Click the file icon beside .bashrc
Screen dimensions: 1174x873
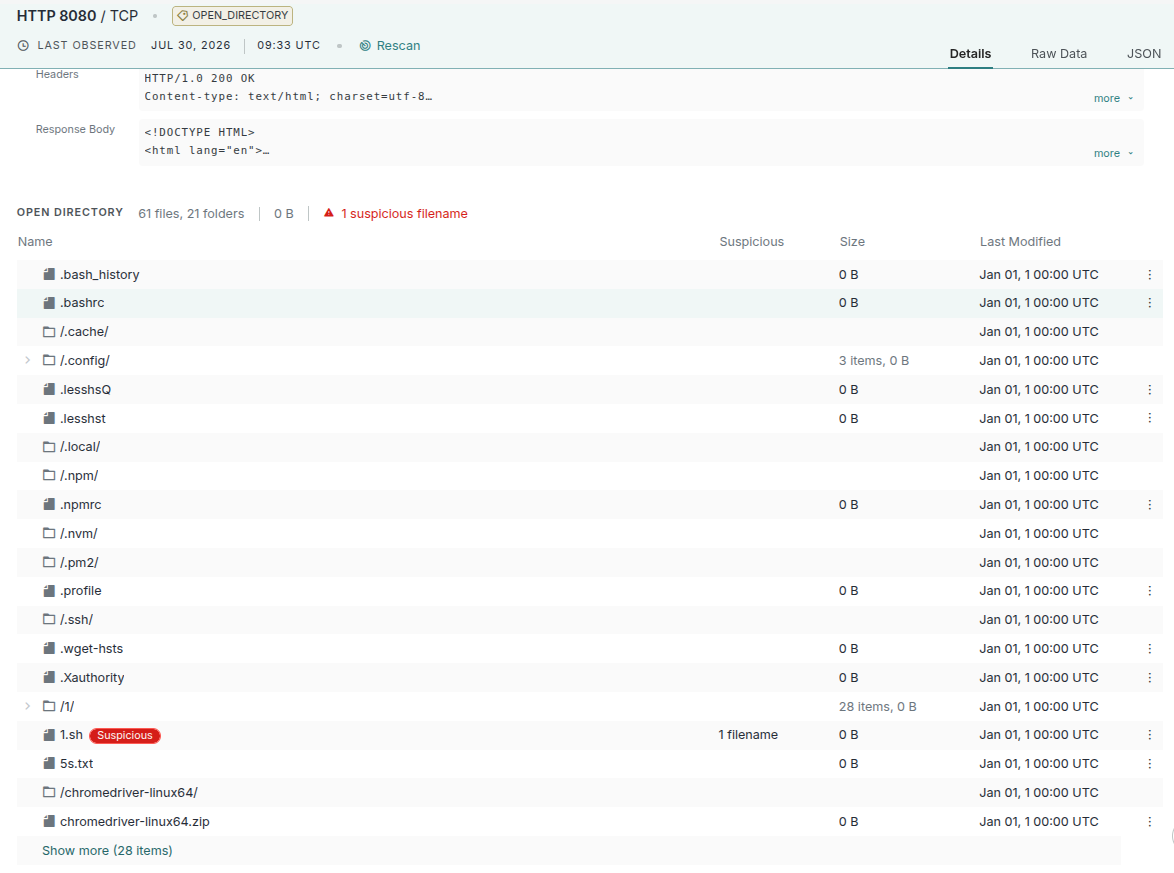click(49, 302)
